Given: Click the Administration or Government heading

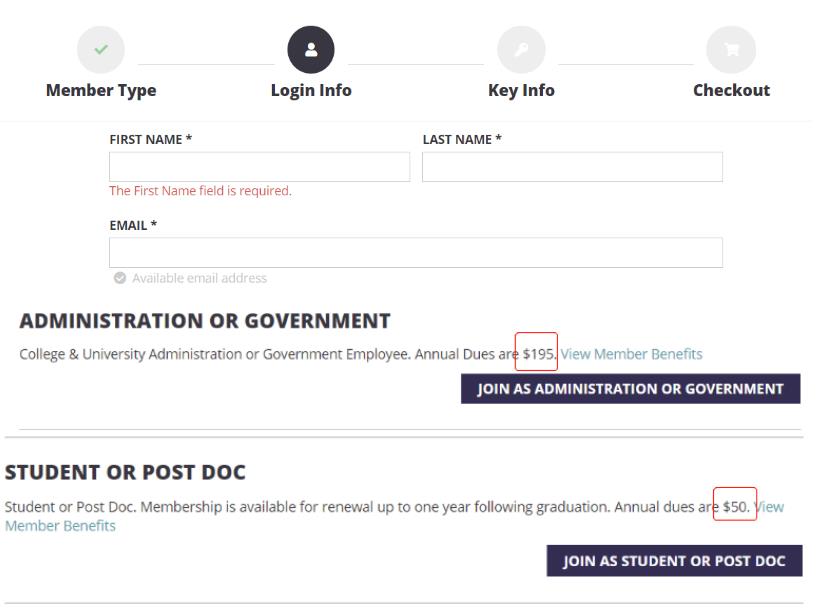Looking at the screenshot, I should click(205, 321).
